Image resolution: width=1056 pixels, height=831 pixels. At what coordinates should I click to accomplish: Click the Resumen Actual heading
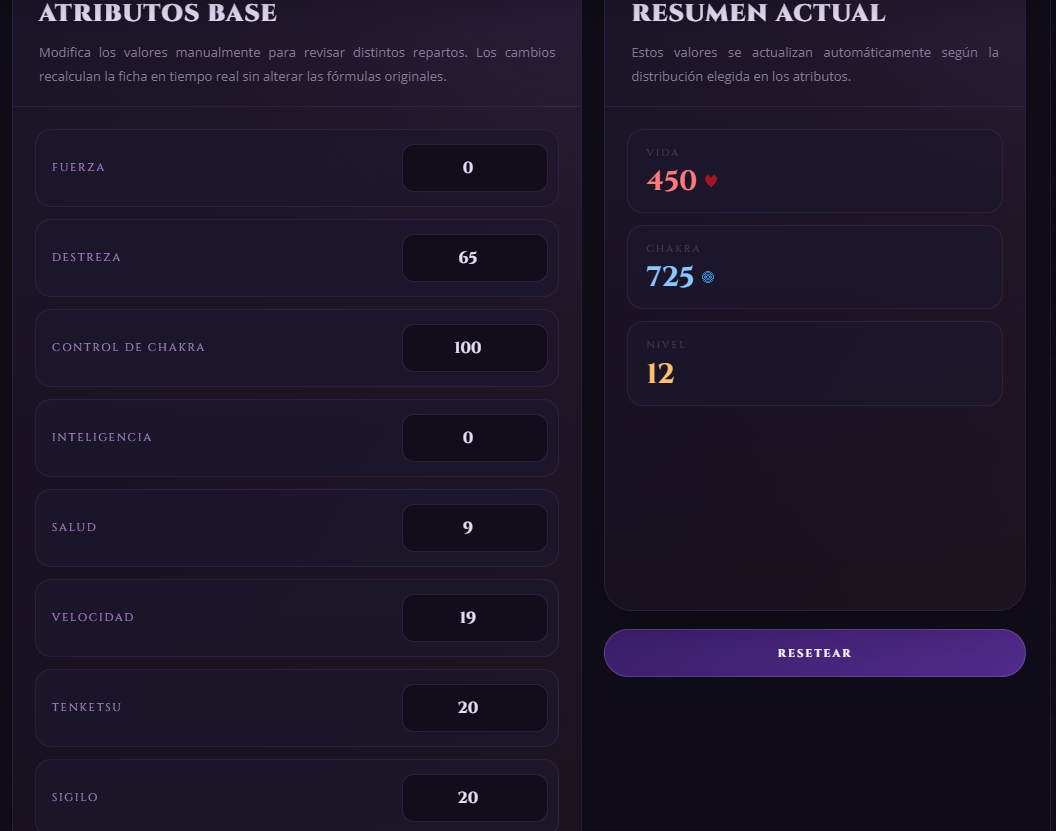(x=758, y=13)
